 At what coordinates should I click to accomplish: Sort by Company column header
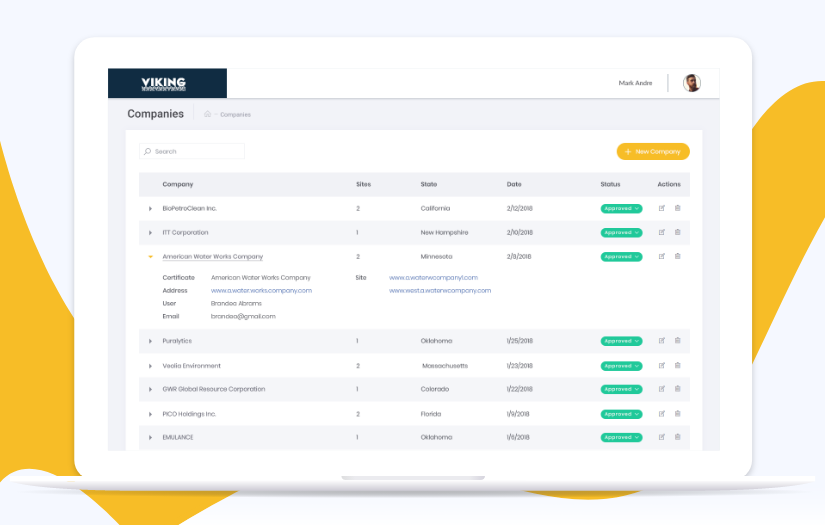coord(178,184)
